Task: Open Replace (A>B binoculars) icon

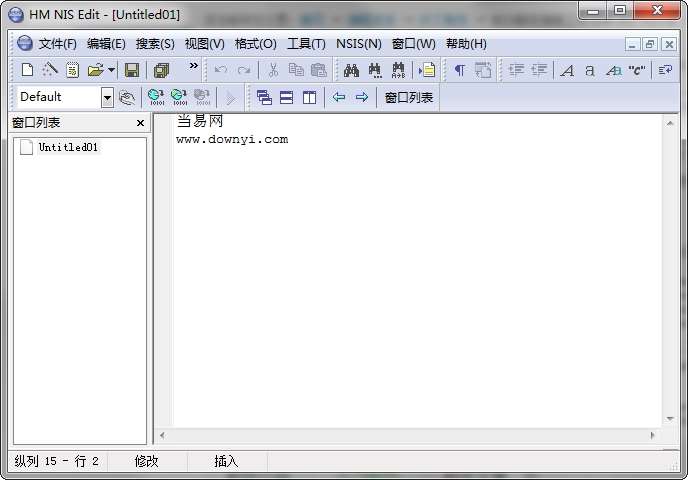Action: [398, 70]
